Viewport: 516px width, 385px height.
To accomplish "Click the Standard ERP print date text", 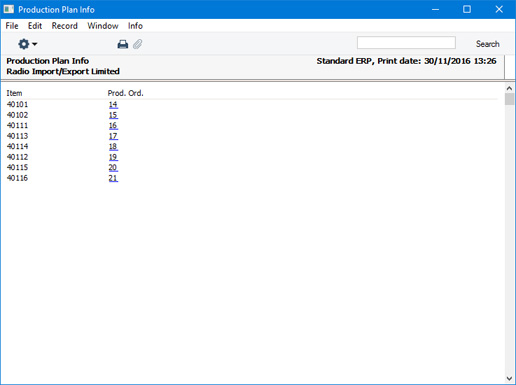I will (406, 61).
